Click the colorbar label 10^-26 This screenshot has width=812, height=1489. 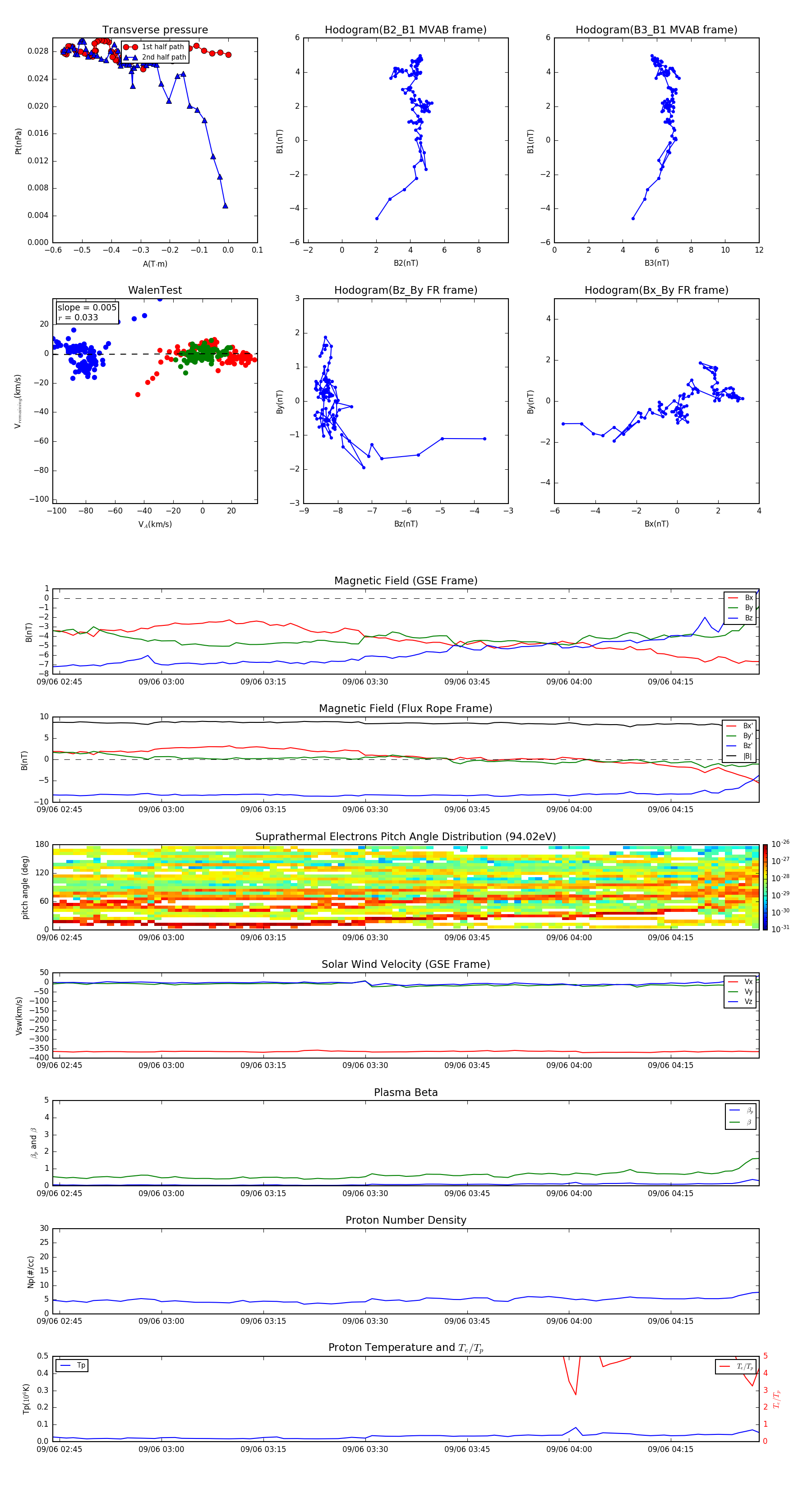[780, 843]
